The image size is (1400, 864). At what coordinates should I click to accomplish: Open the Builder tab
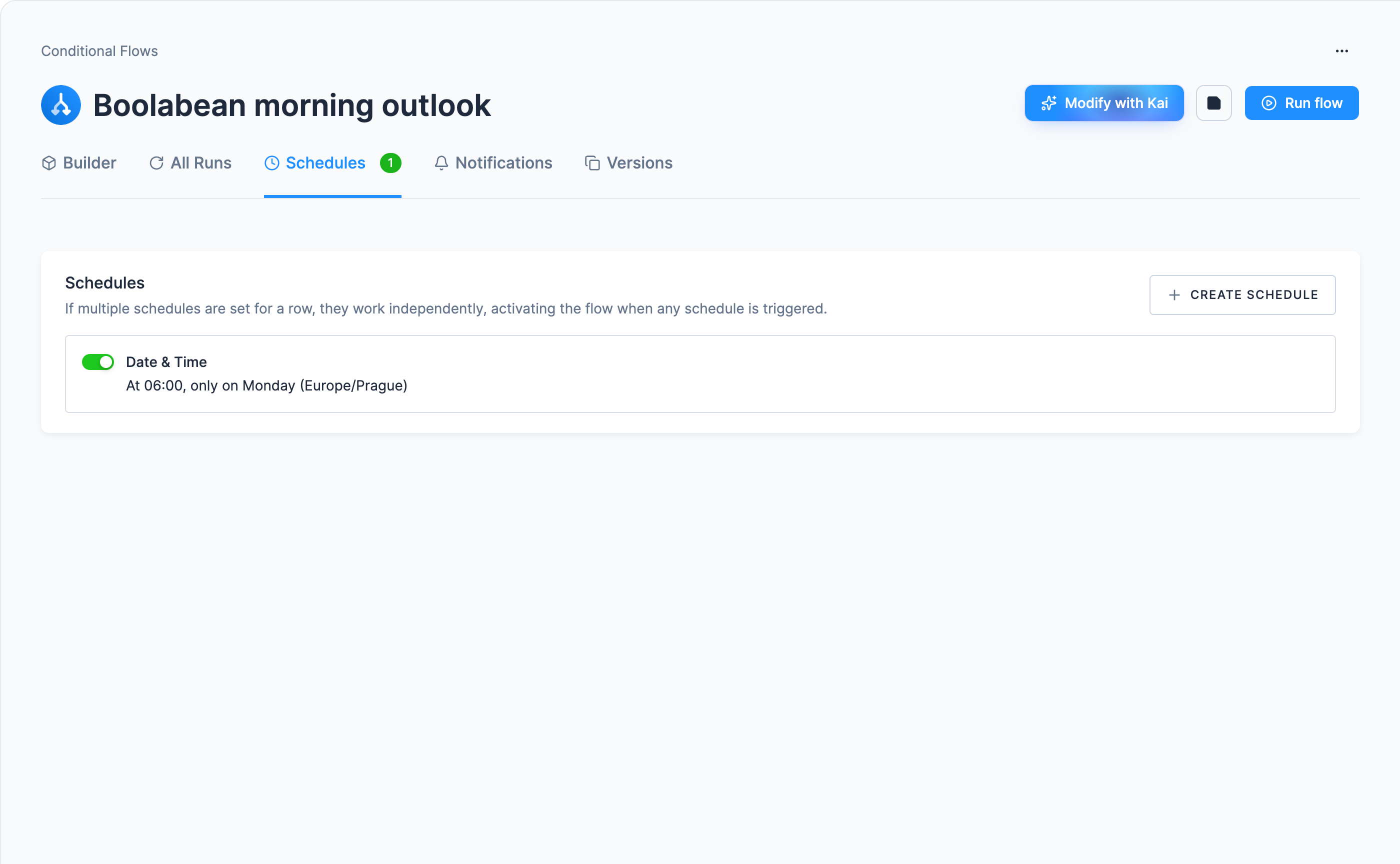(x=79, y=163)
